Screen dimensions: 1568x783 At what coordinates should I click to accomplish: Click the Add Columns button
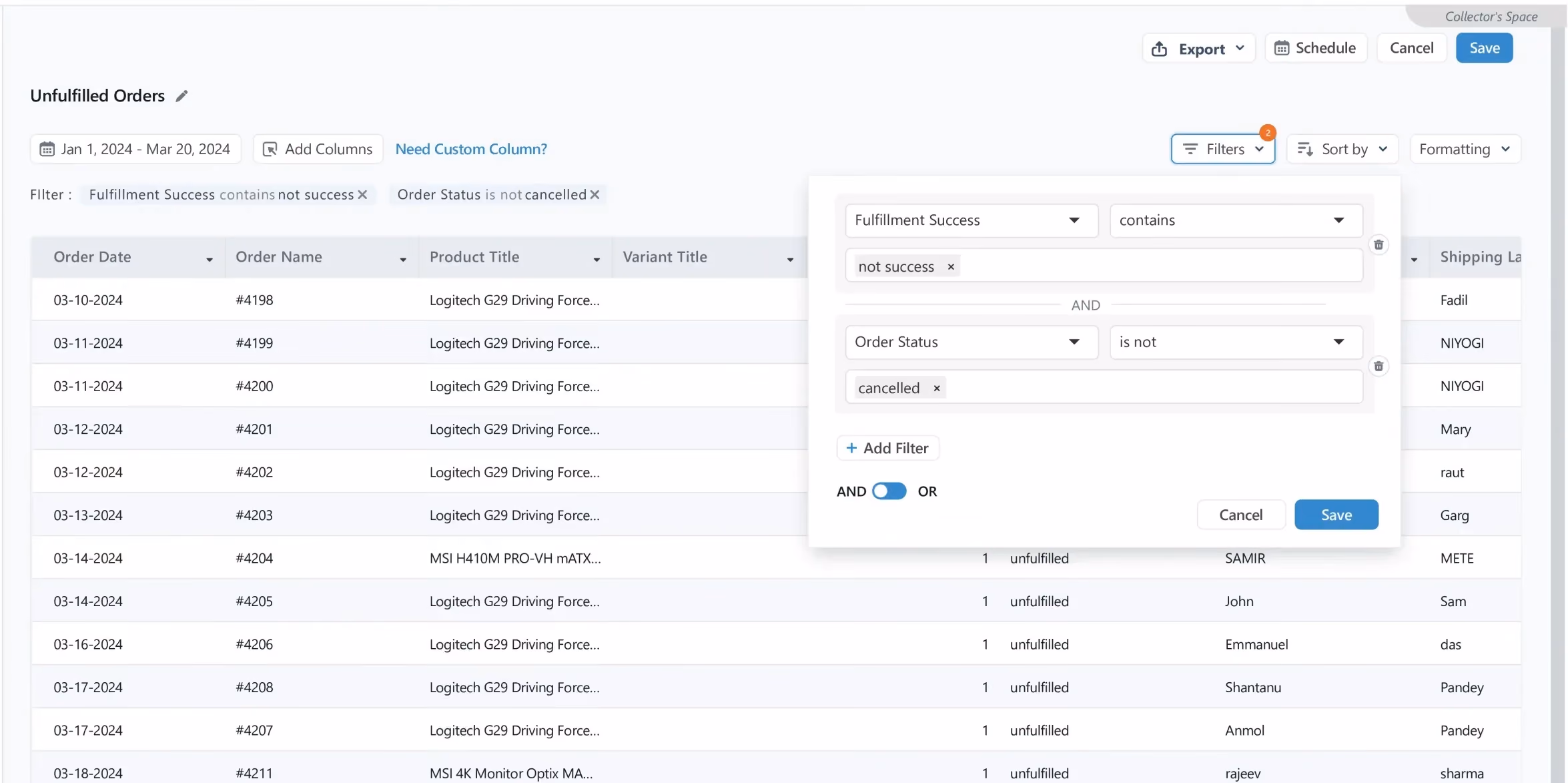[318, 149]
